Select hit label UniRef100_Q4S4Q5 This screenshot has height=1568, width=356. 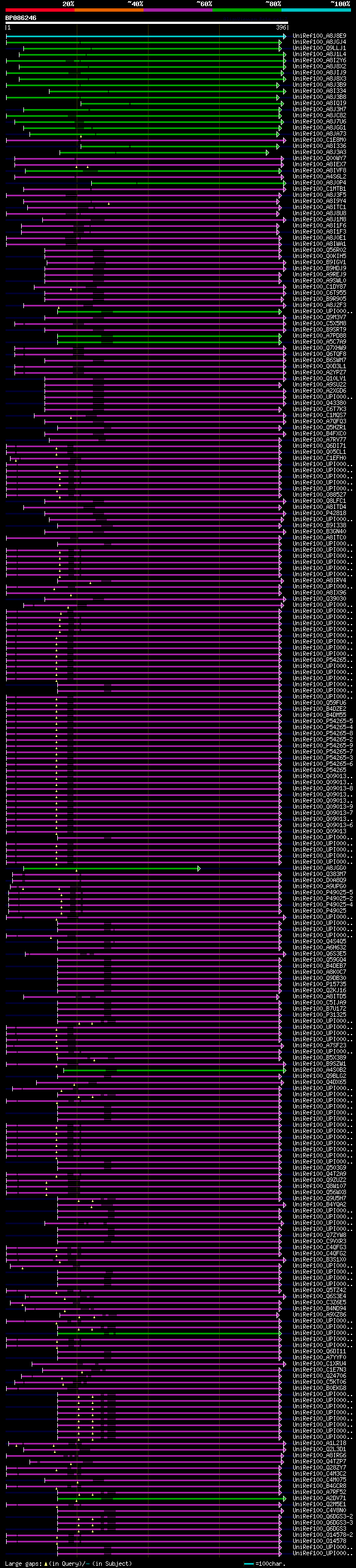pos(319,941)
